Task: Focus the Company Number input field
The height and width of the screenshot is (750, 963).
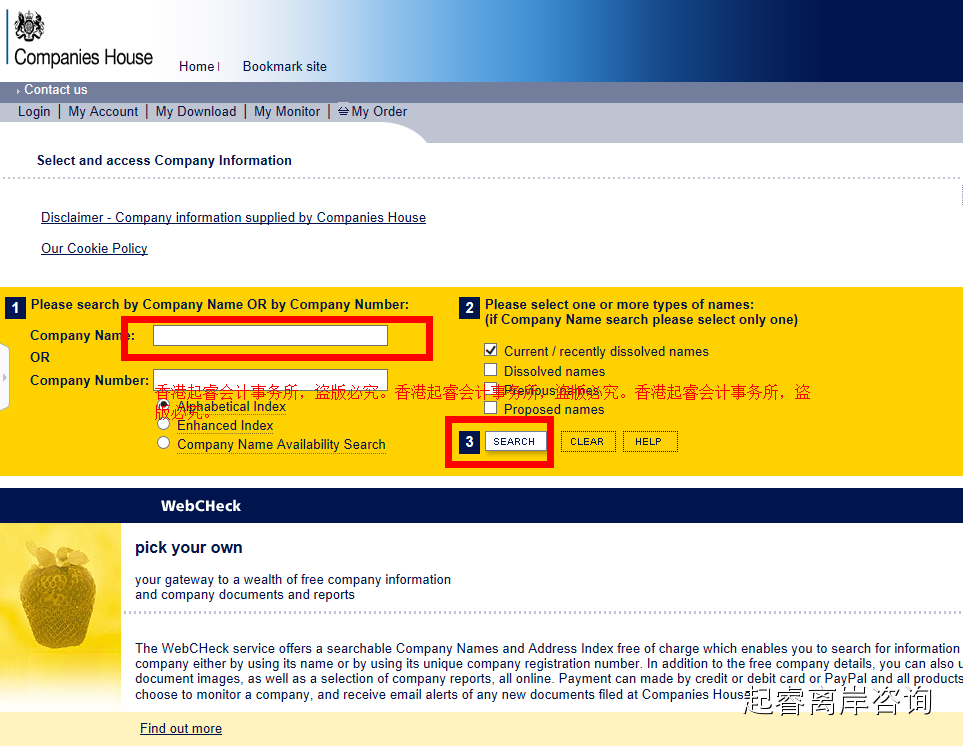Action: coord(270,380)
